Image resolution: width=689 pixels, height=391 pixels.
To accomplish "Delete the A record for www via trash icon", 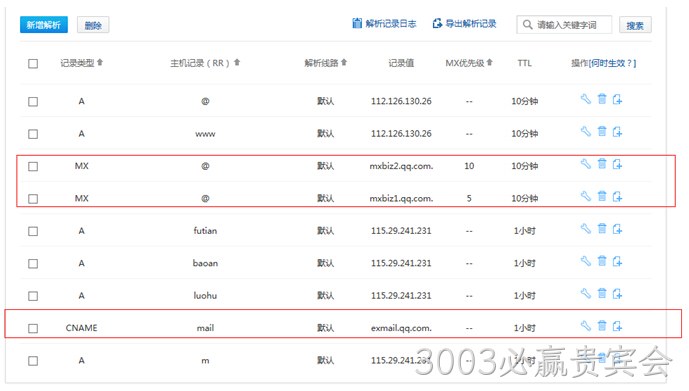I will point(602,131).
